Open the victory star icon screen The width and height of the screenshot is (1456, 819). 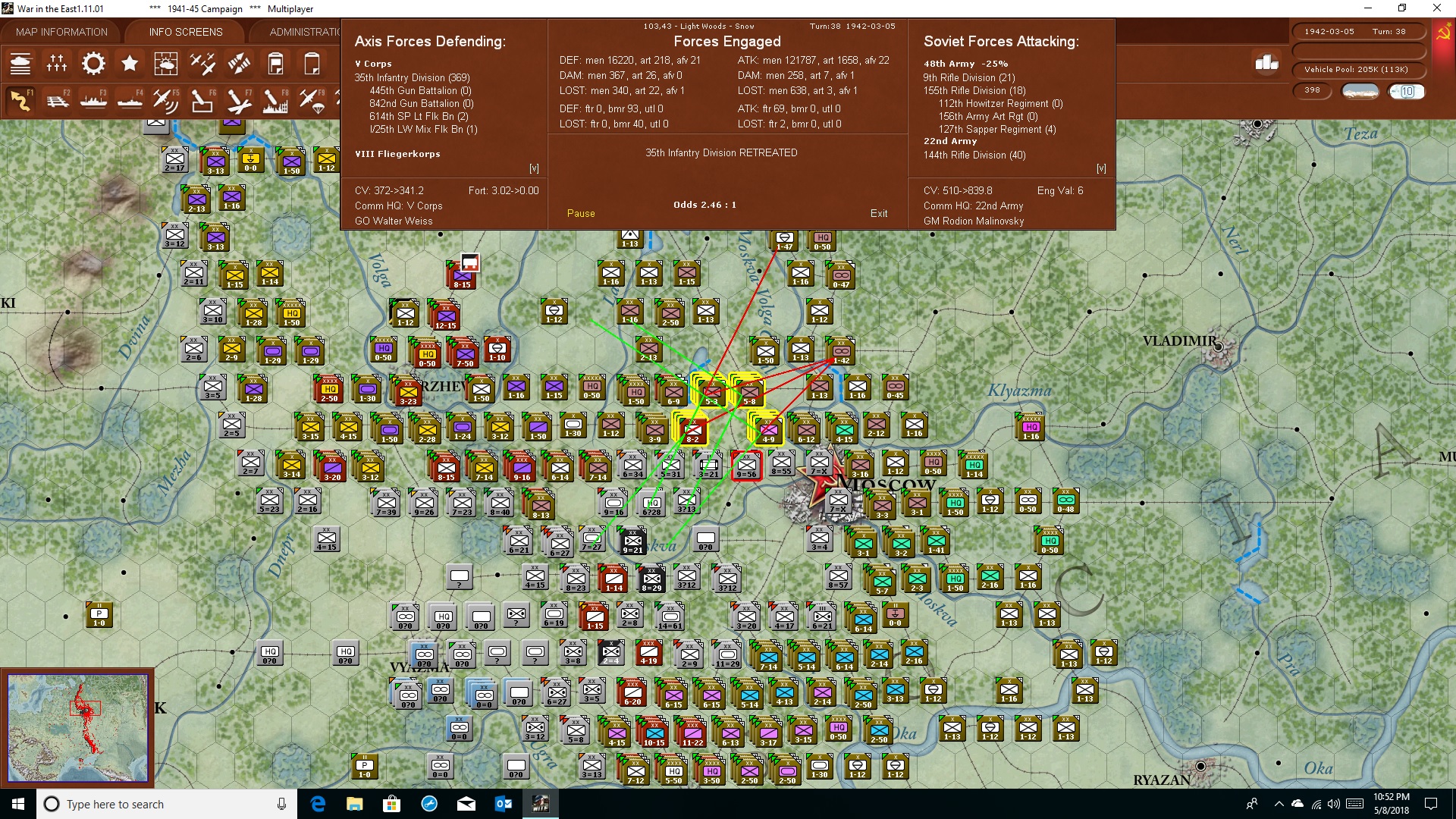pos(130,64)
